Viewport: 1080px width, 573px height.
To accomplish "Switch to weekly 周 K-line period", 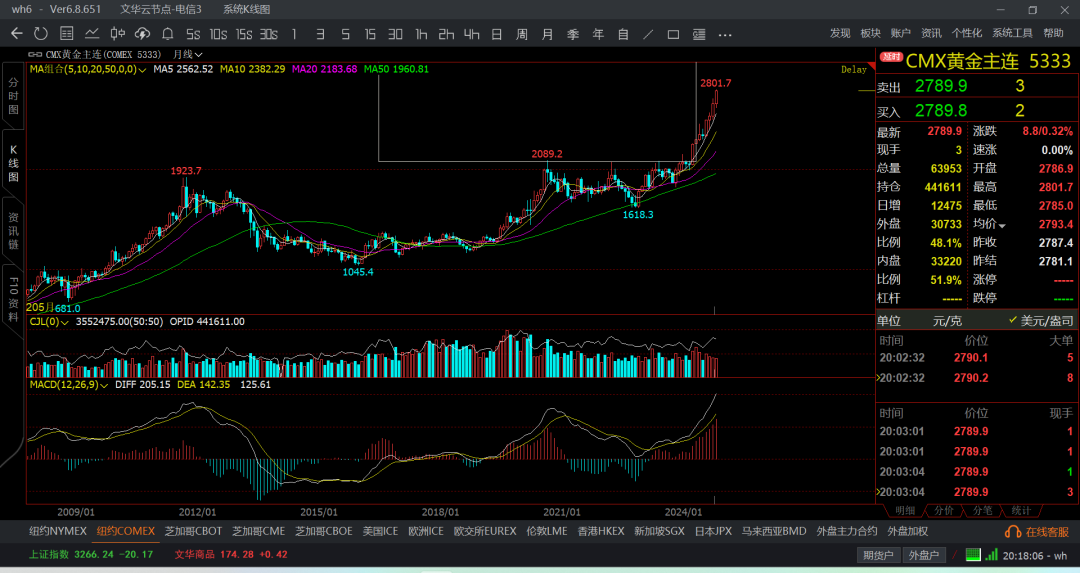I will (x=522, y=34).
